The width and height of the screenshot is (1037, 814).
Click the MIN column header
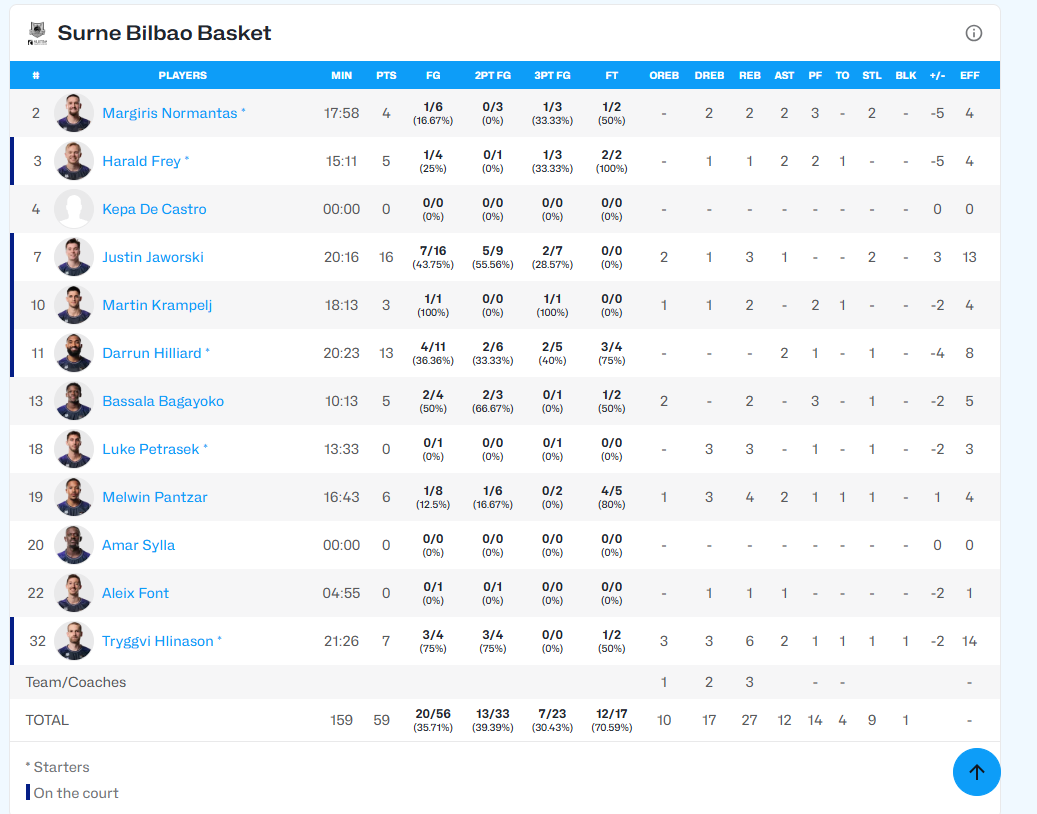[341, 75]
